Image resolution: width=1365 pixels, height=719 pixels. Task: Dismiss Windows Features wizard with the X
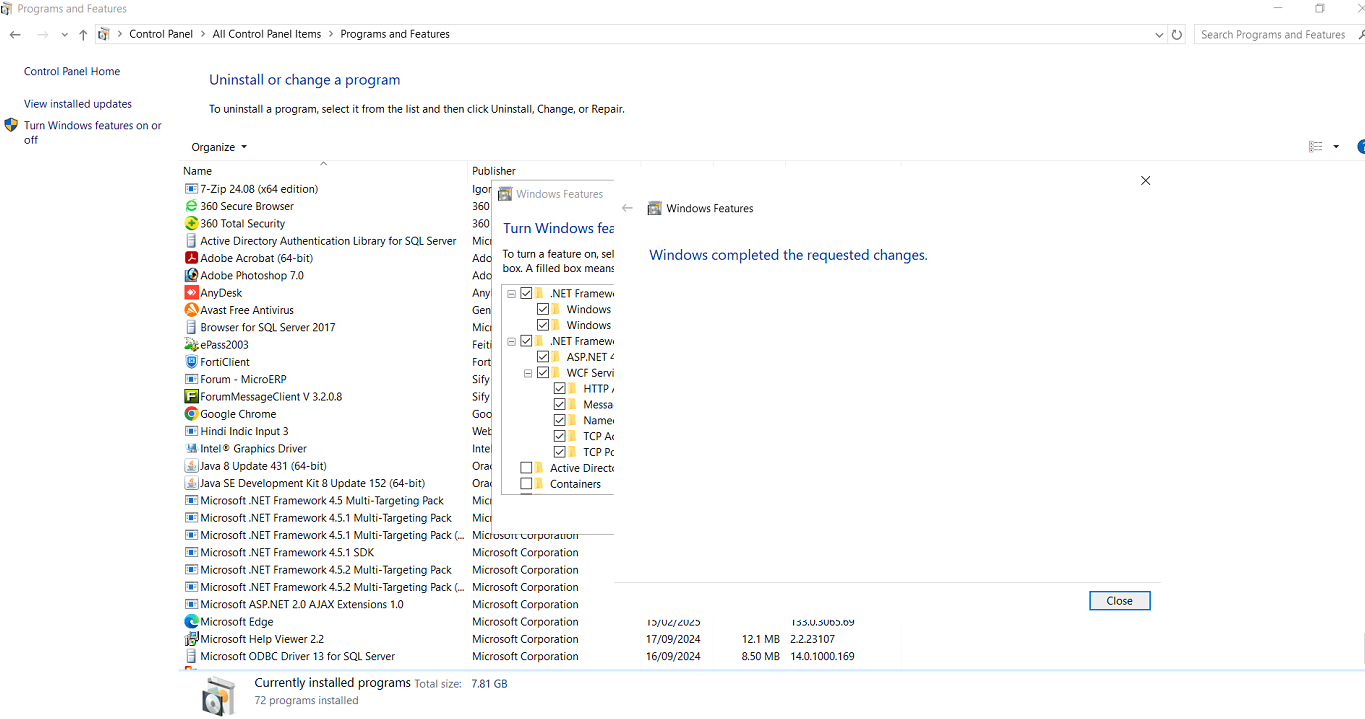click(x=1145, y=181)
